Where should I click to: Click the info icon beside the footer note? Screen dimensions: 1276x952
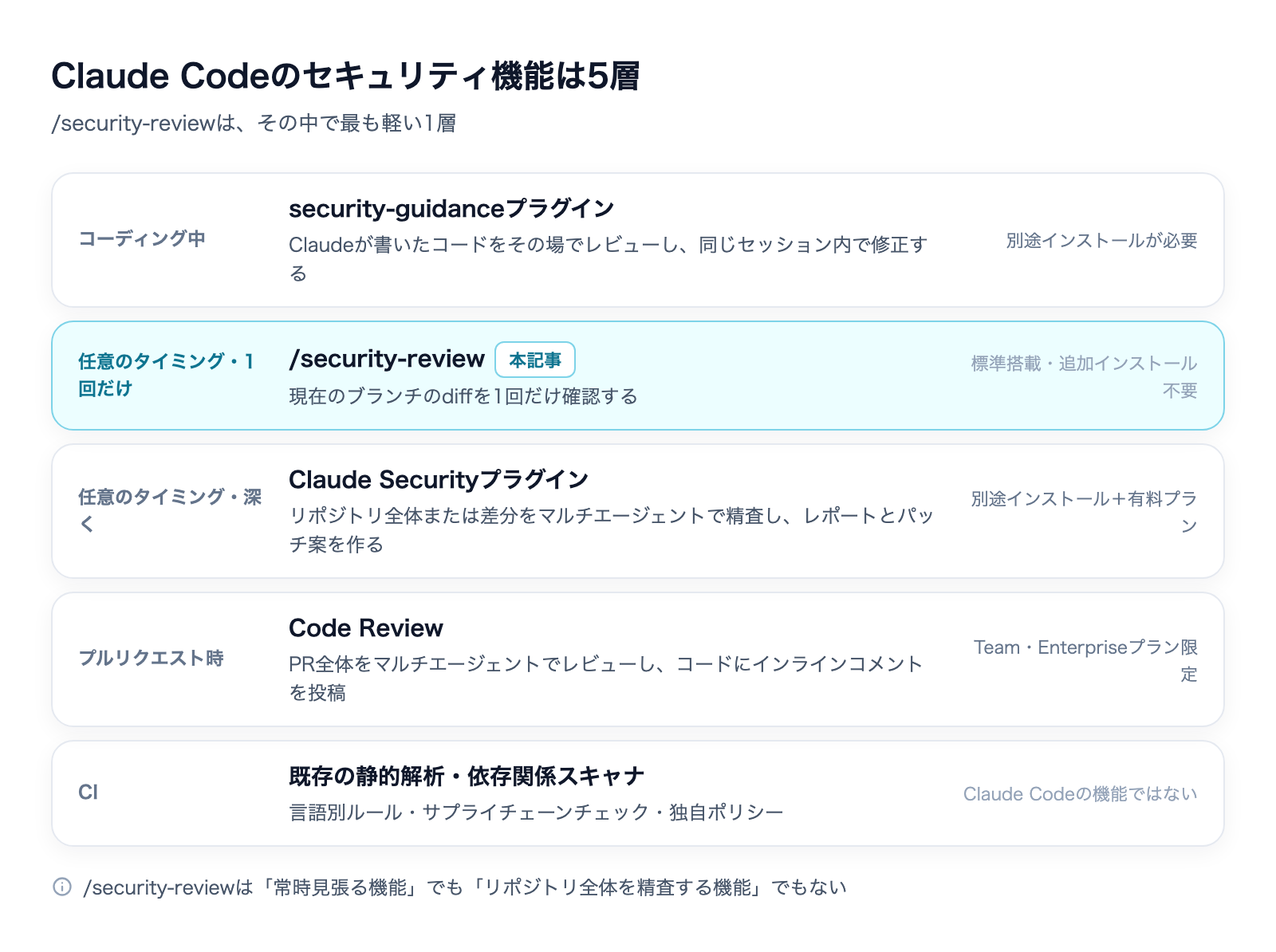coord(62,887)
